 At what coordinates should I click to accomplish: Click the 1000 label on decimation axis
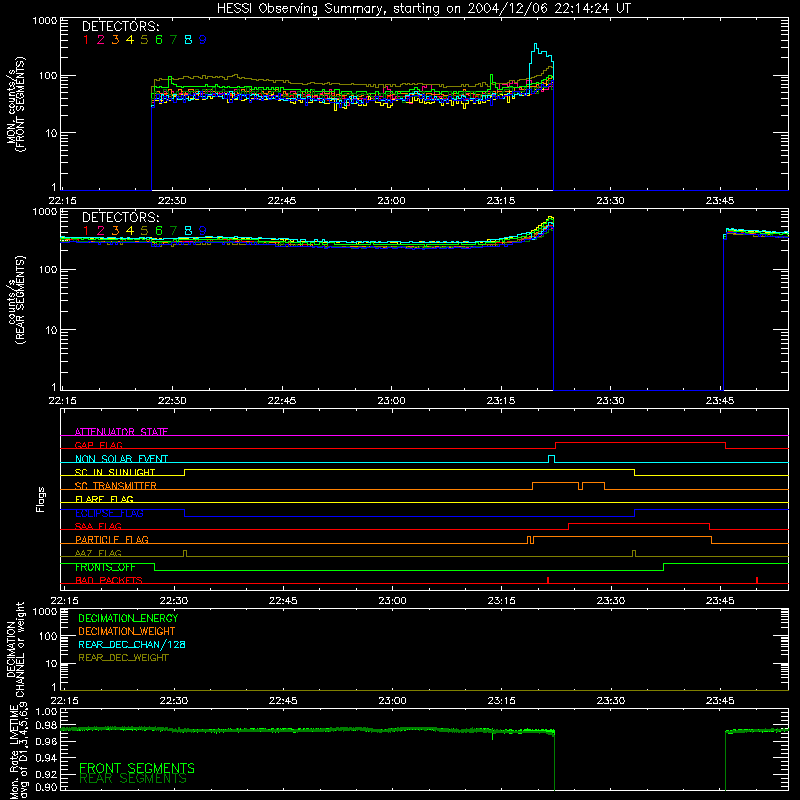pyautogui.click(x=45, y=611)
